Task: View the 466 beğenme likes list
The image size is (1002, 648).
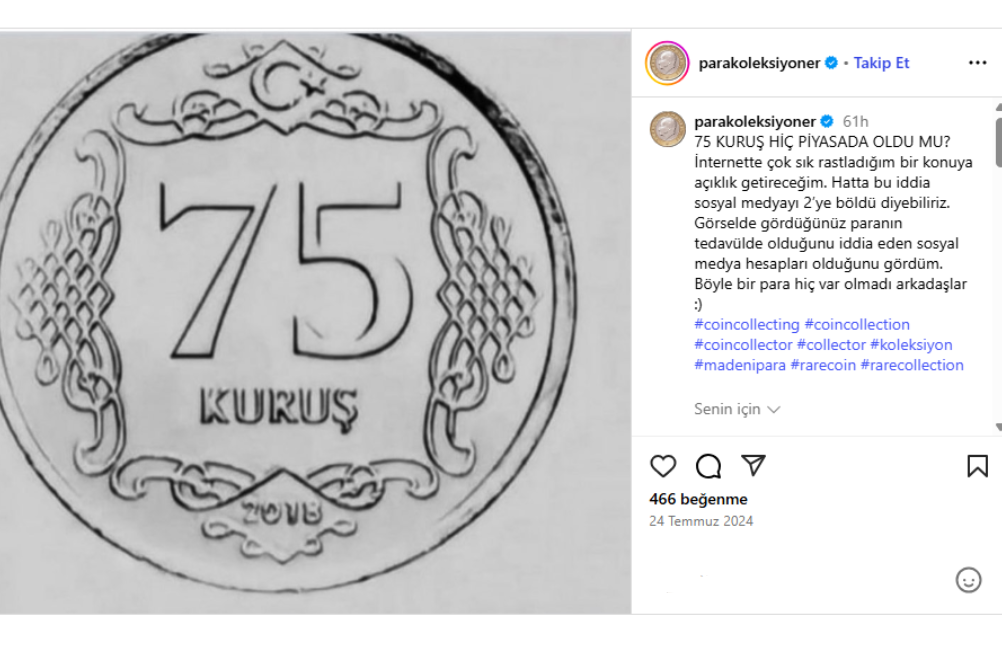Action: pyautogui.click(x=698, y=499)
